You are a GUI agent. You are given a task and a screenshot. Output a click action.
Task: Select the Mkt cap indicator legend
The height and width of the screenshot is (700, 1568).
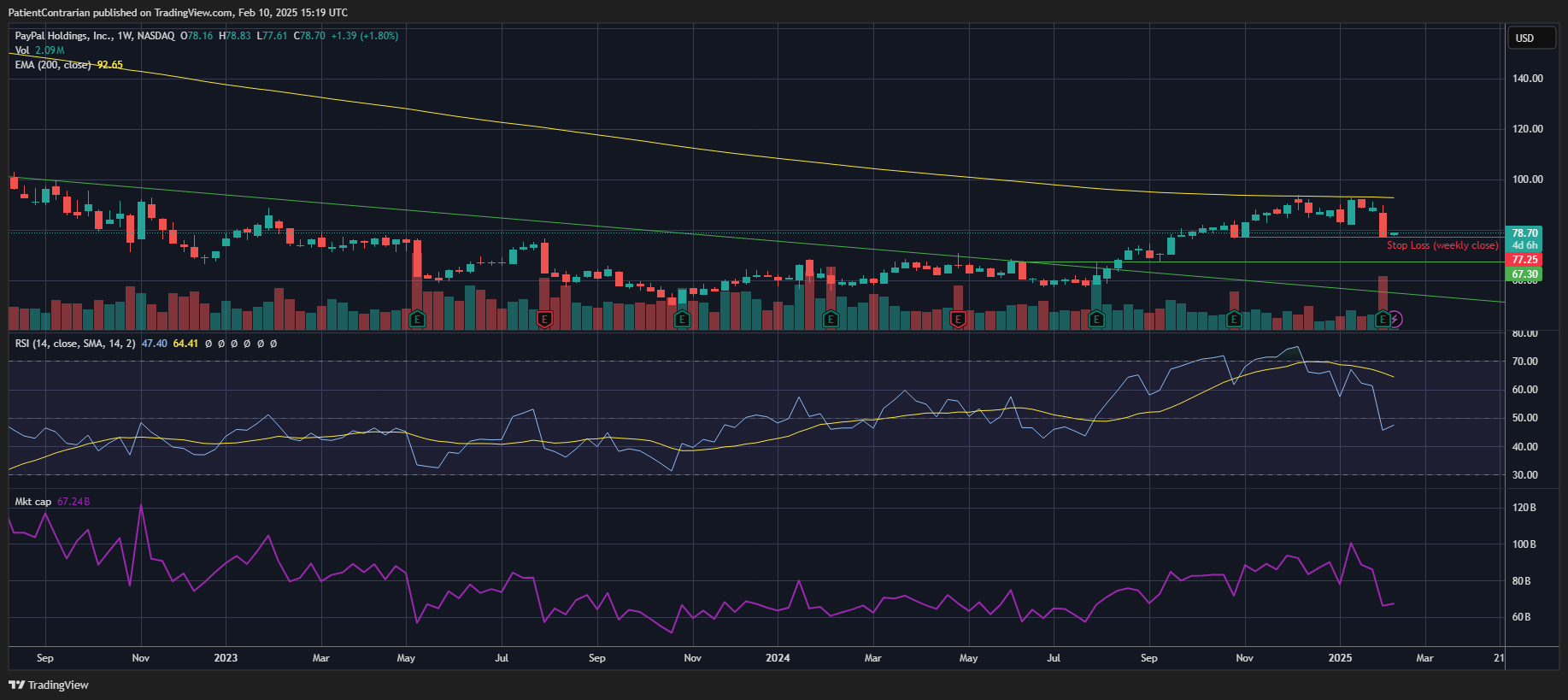tap(33, 502)
